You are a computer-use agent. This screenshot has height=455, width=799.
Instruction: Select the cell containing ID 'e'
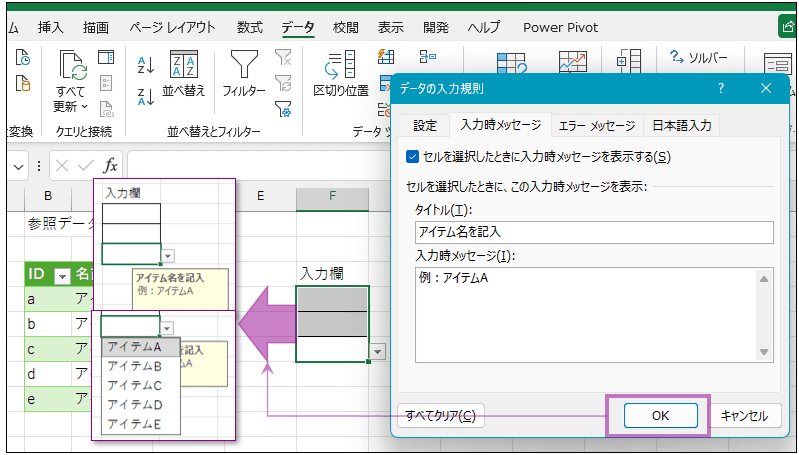tap(48, 399)
